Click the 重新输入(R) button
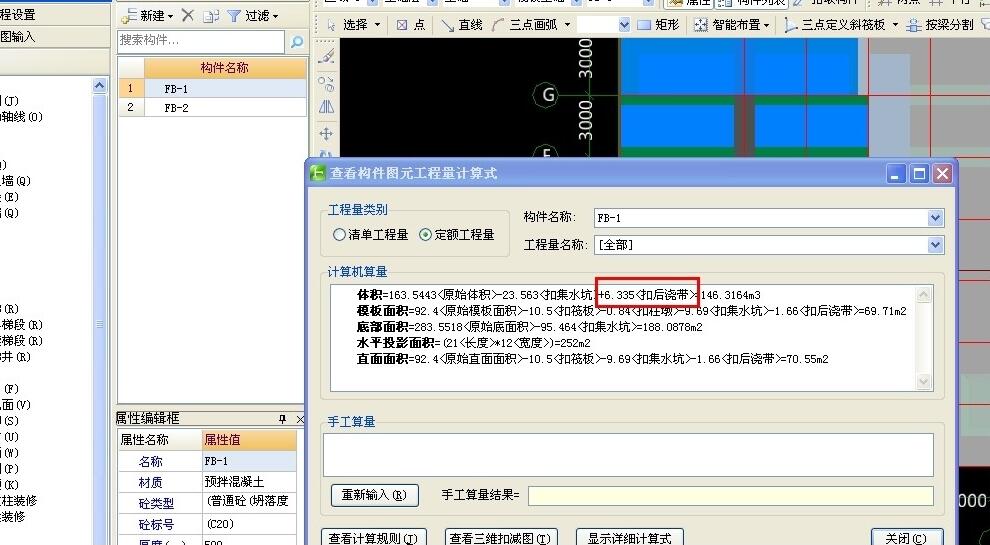The height and width of the screenshot is (545, 990). coord(374,495)
